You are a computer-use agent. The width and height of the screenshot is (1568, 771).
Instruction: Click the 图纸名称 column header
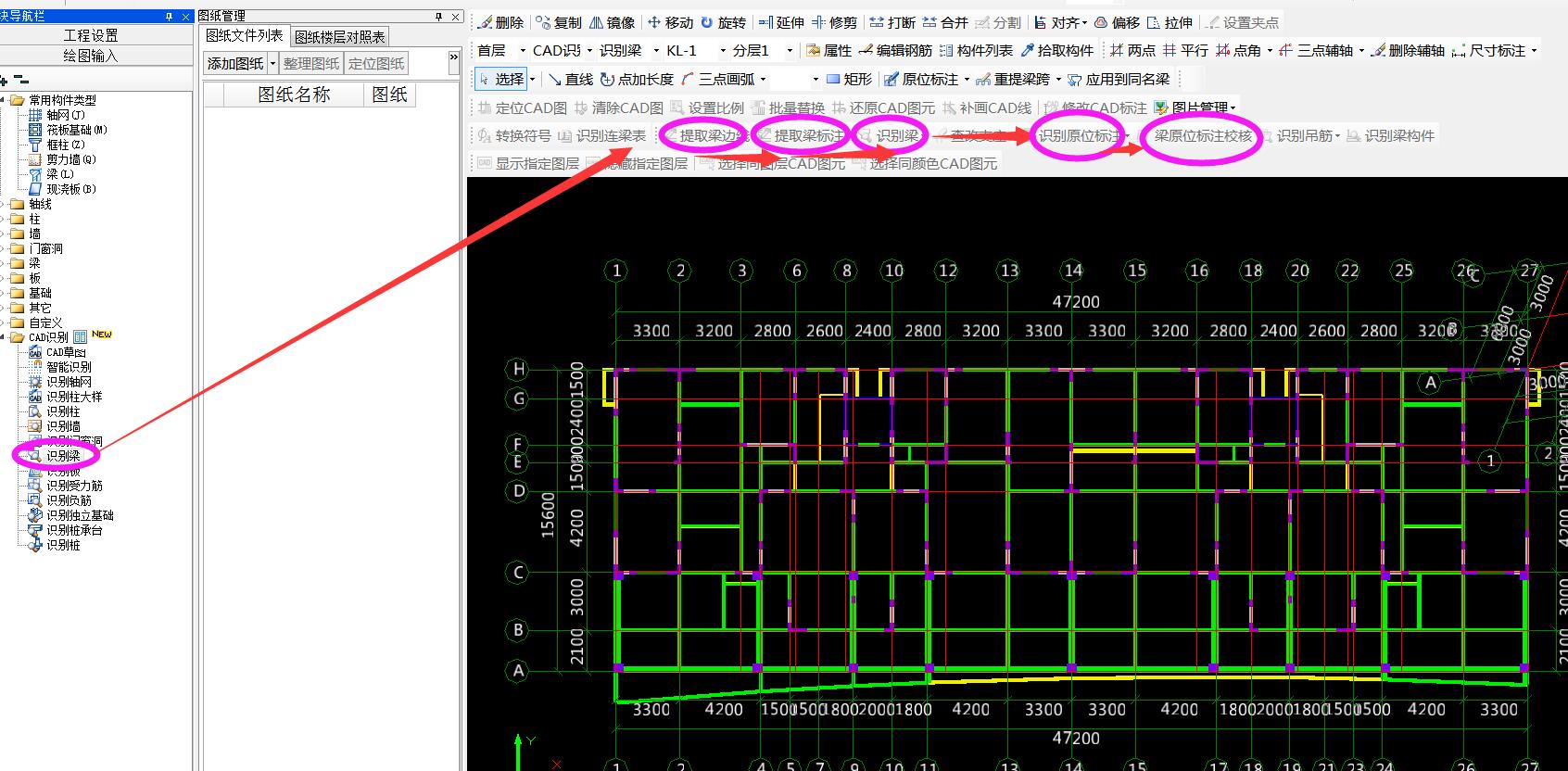pyautogui.click(x=294, y=95)
